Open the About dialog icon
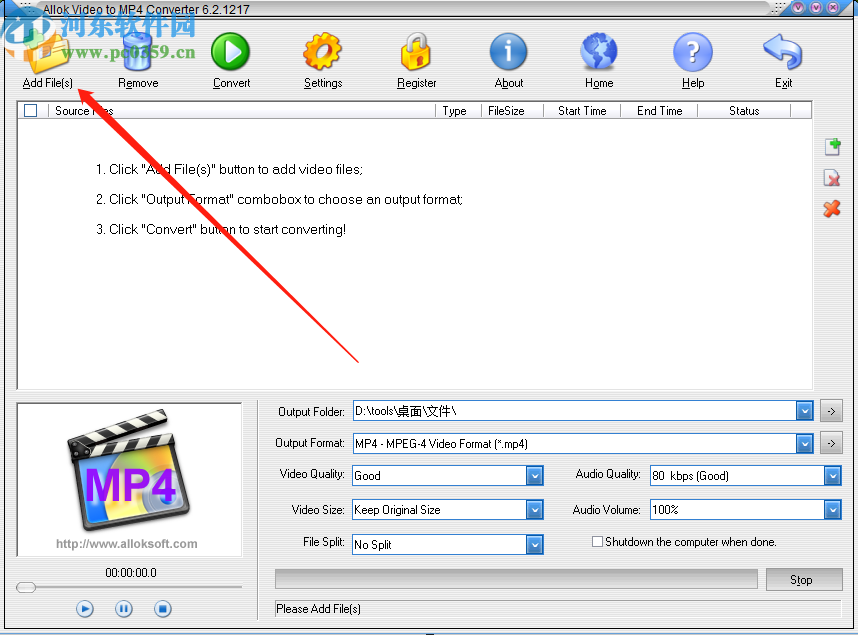The height and width of the screenshot is (635, 858). click(x=508, y=52)
